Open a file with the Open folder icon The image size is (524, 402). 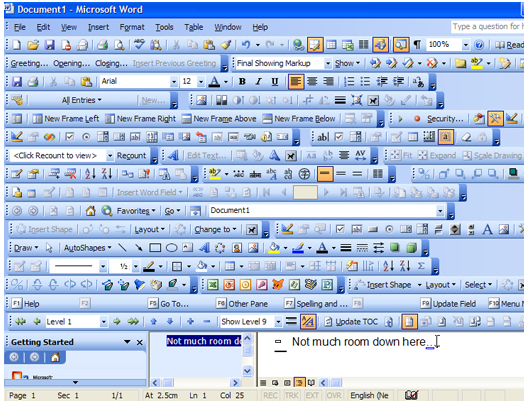(33, 45)
